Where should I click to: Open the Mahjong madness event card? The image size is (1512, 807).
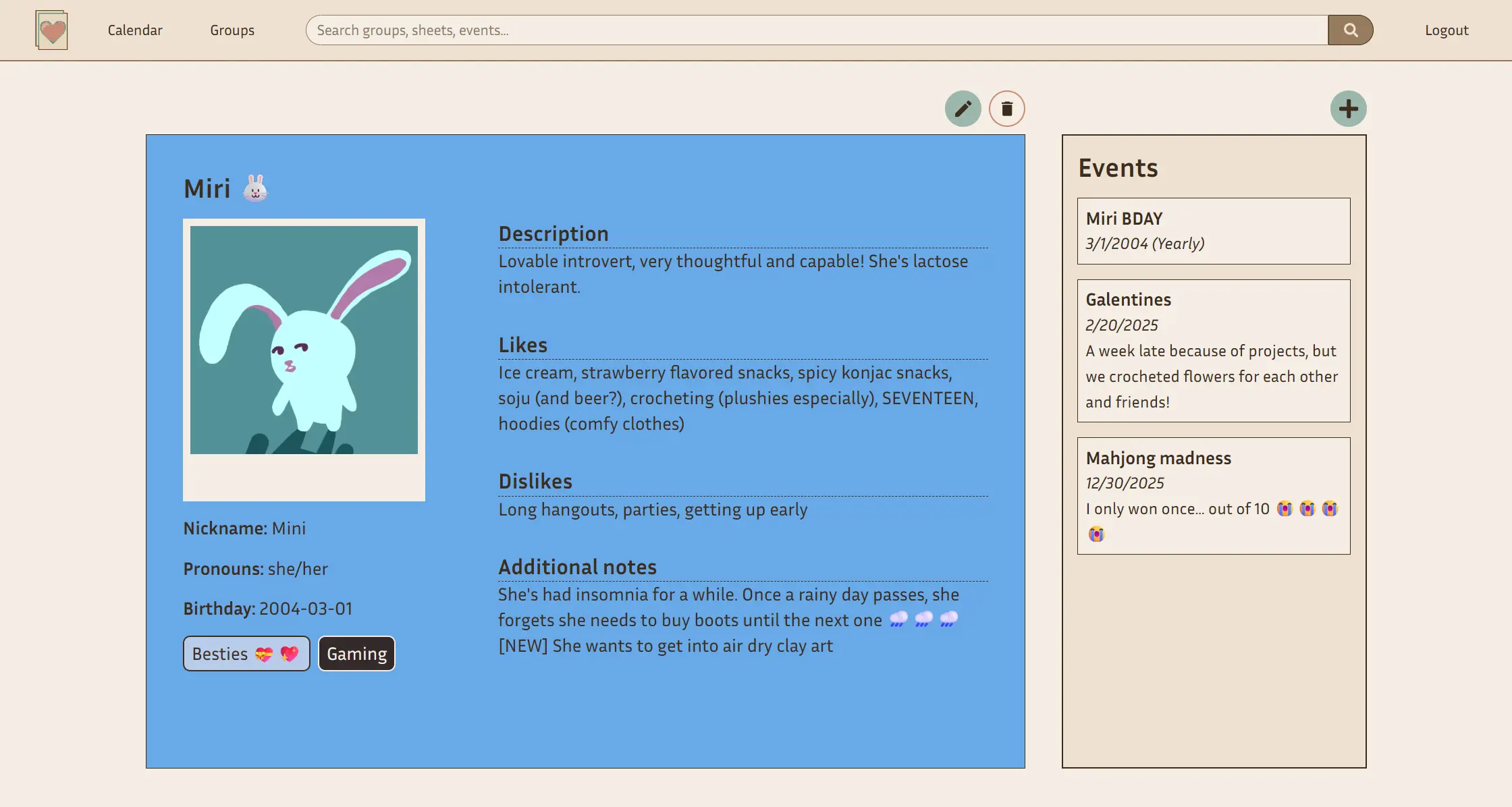pos(1213,496)
